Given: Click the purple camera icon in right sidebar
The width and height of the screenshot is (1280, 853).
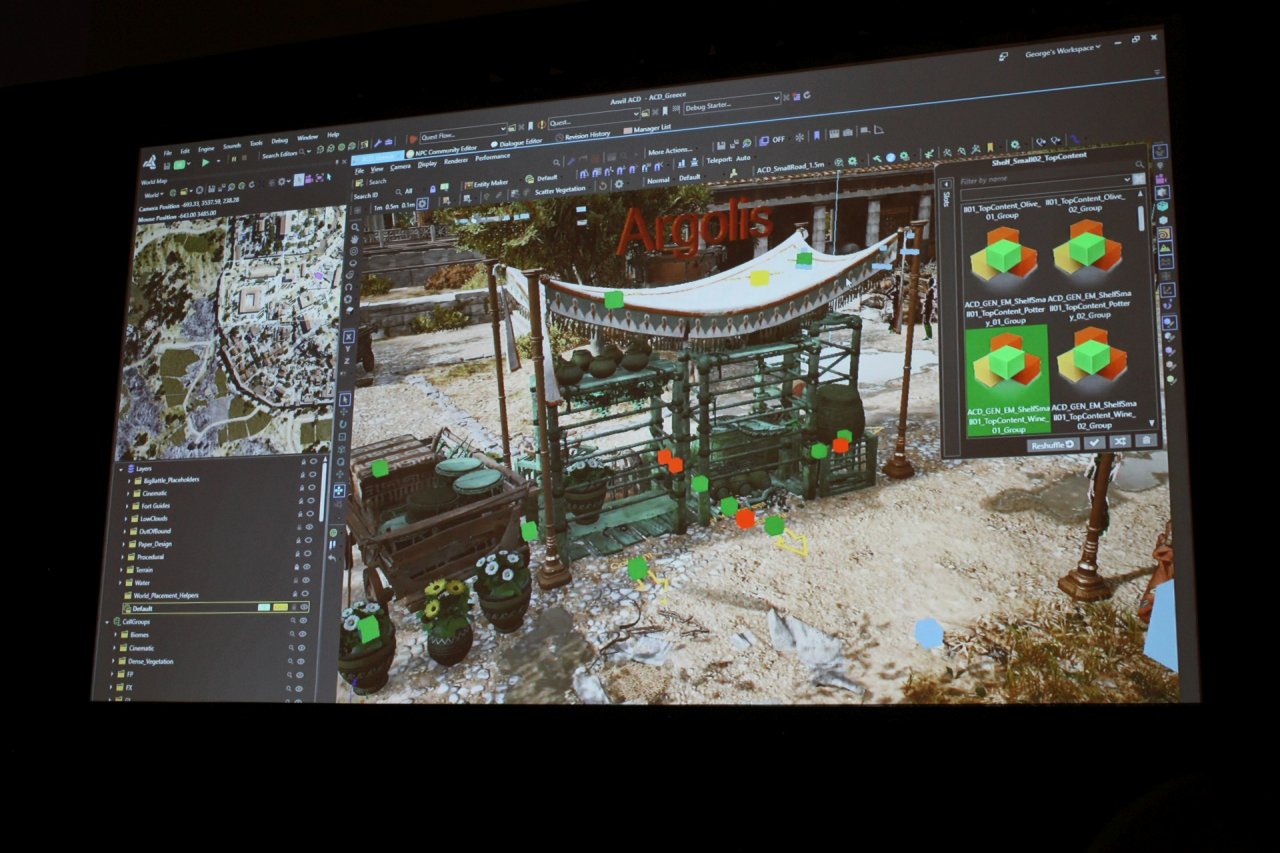Looking at the screenshot, I should (x=1161, y=179).
